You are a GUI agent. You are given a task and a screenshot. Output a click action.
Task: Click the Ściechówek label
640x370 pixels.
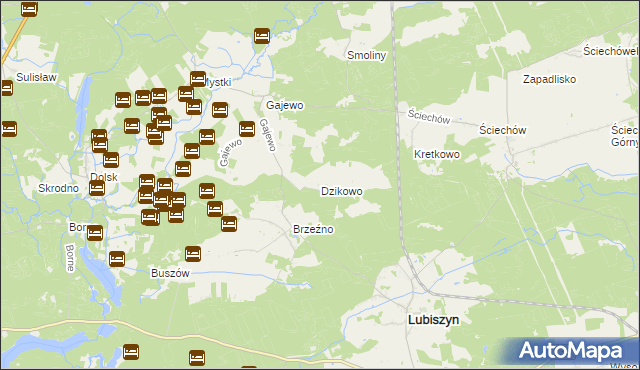611,51
